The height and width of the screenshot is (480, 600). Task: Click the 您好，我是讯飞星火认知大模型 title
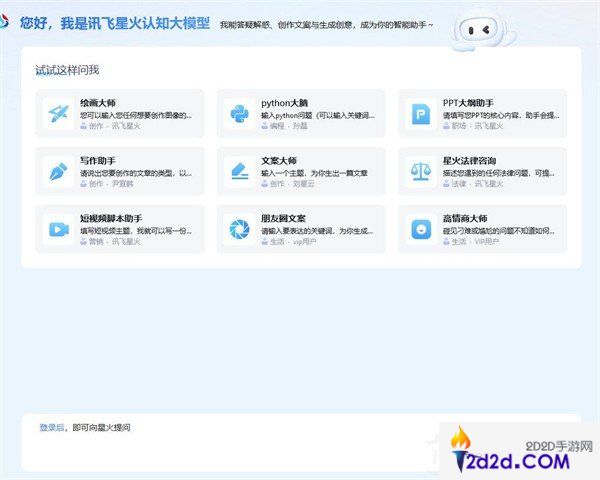point(115,23)
